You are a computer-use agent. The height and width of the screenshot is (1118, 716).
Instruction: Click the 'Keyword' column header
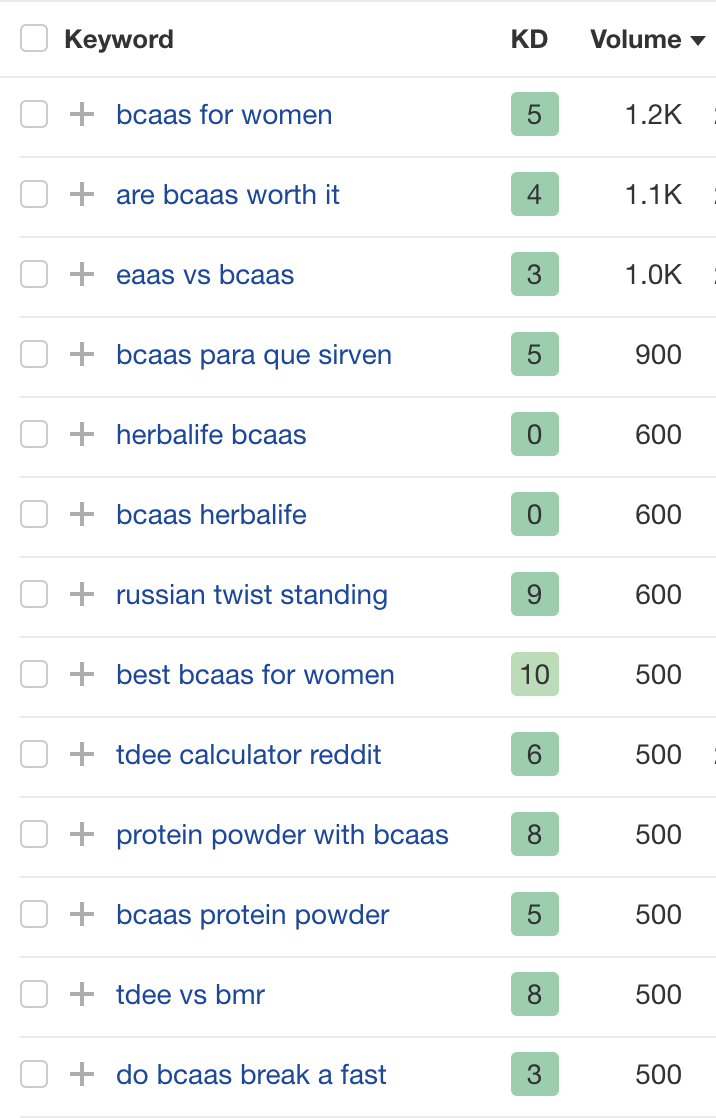tap(119, 40)
